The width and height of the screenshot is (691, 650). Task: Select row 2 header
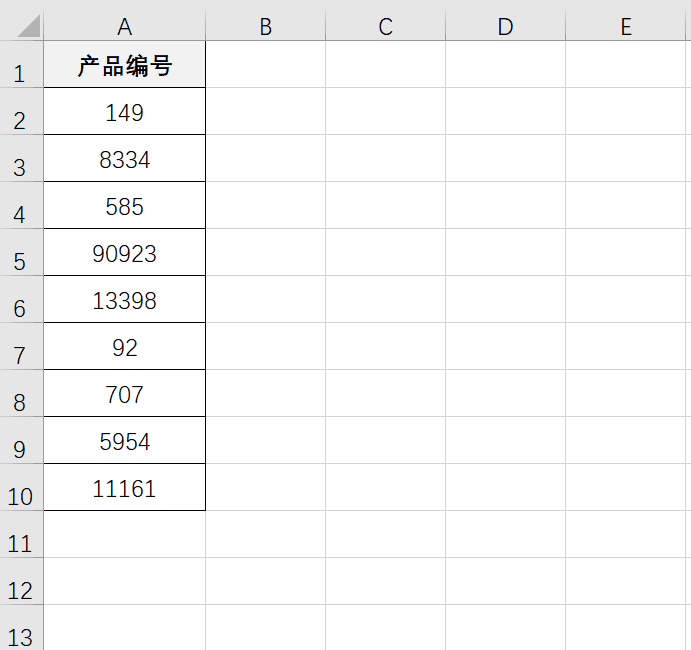point(21,111)
